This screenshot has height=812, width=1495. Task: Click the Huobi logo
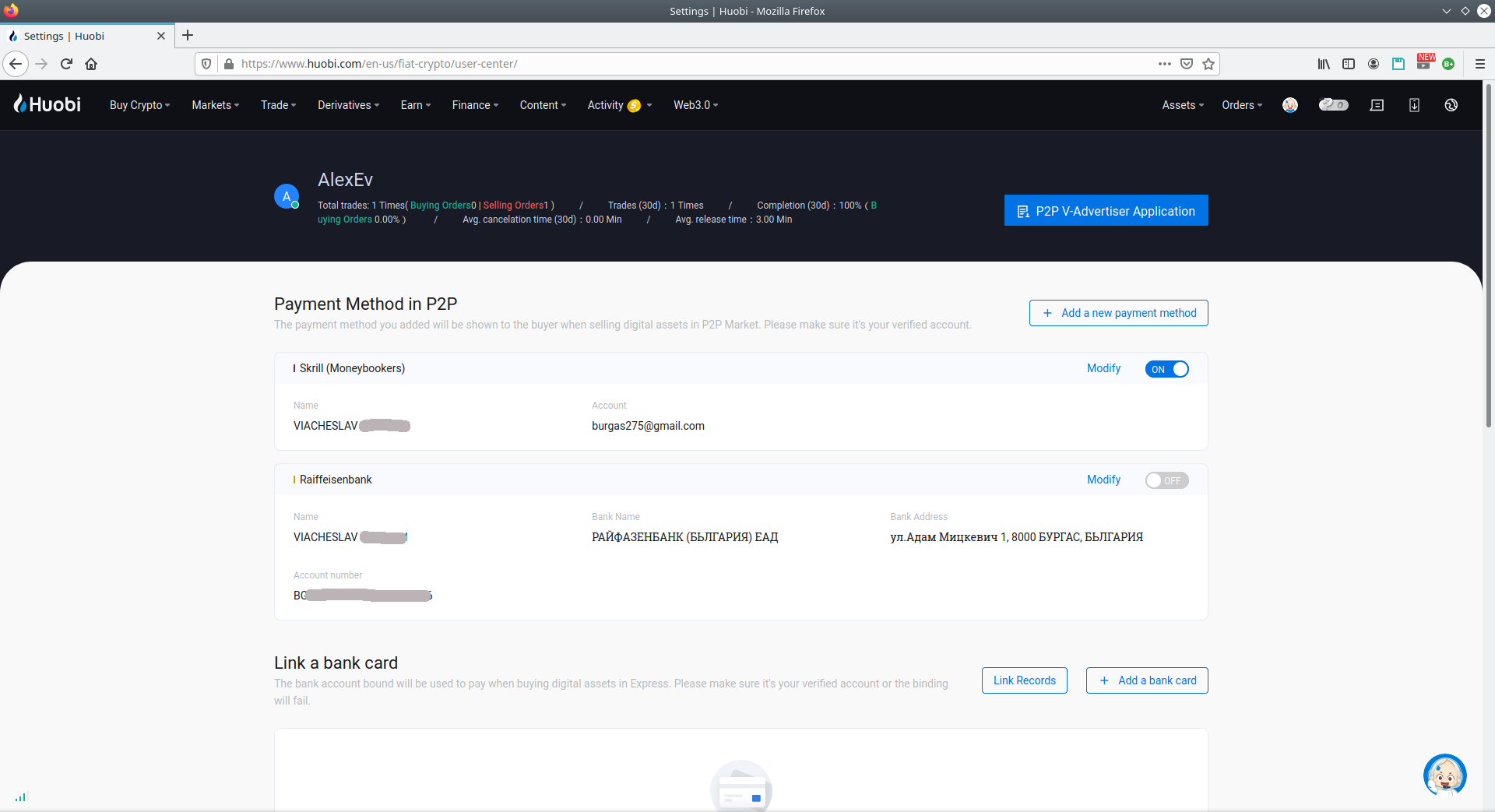(47, 104)
